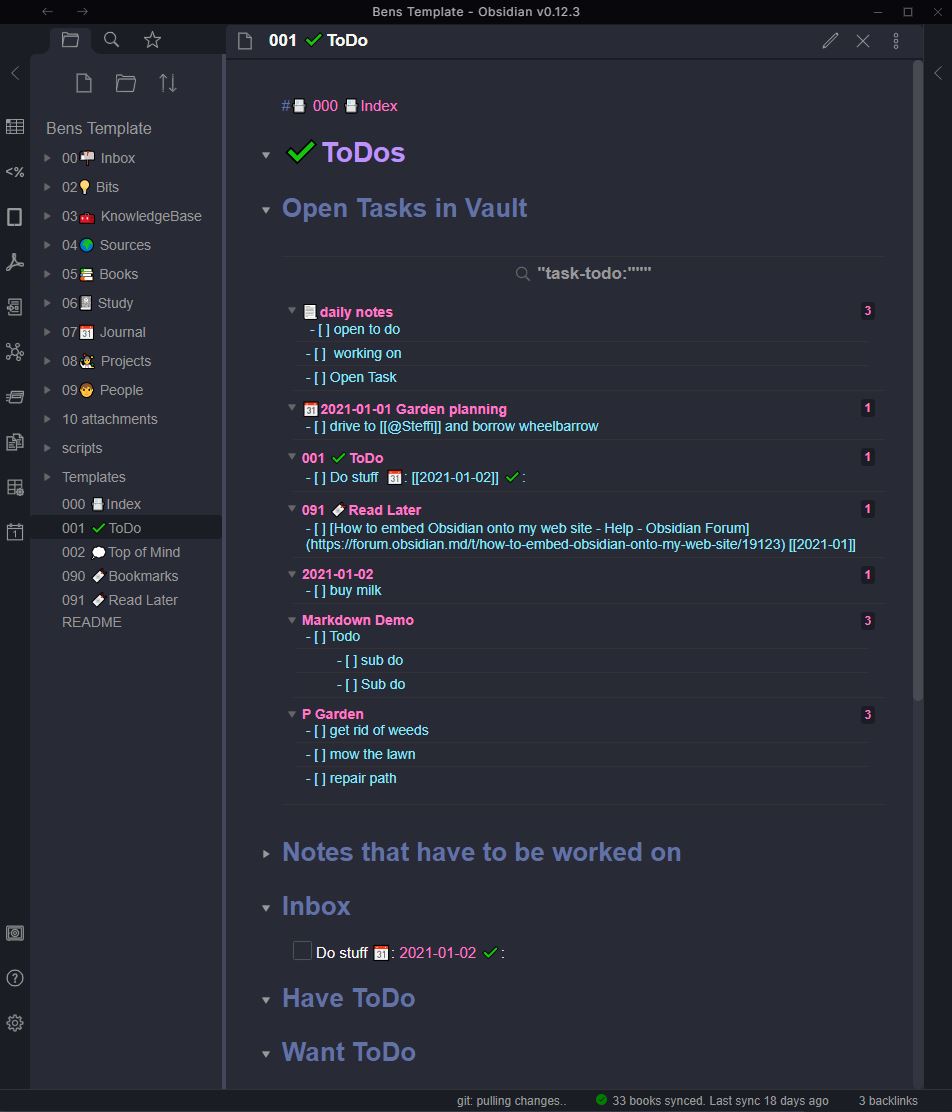
Task: Click the new folder icon
Action: (x=126, y=83)
